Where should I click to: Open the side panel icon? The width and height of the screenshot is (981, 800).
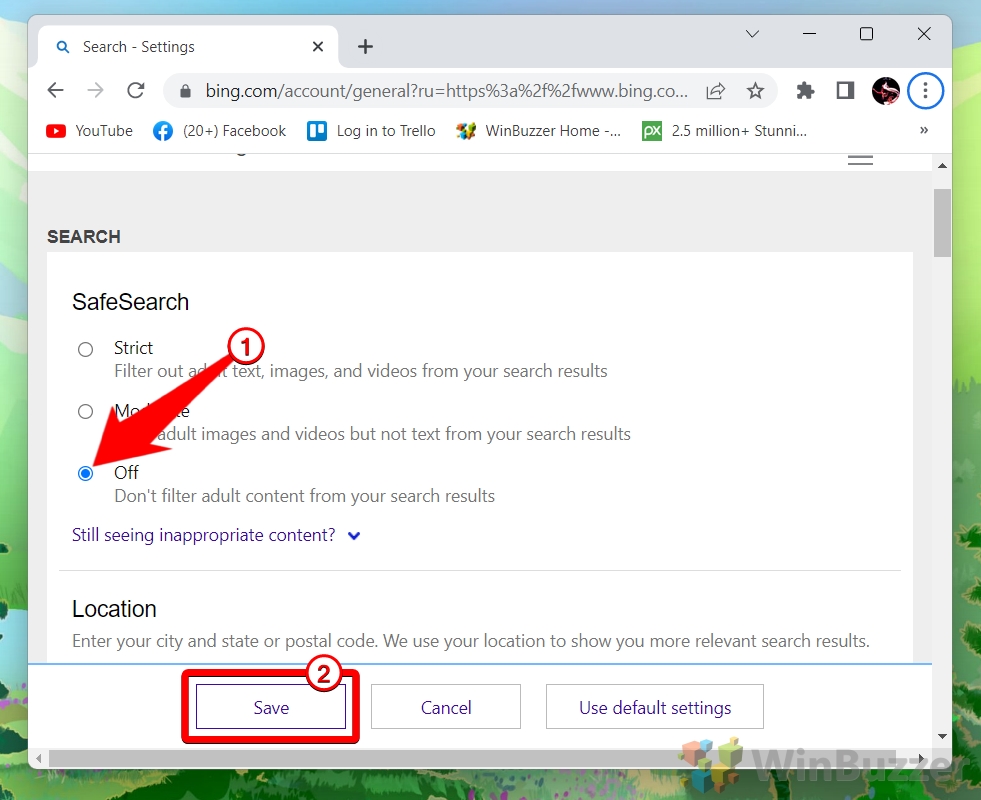[x=844, y=90]
